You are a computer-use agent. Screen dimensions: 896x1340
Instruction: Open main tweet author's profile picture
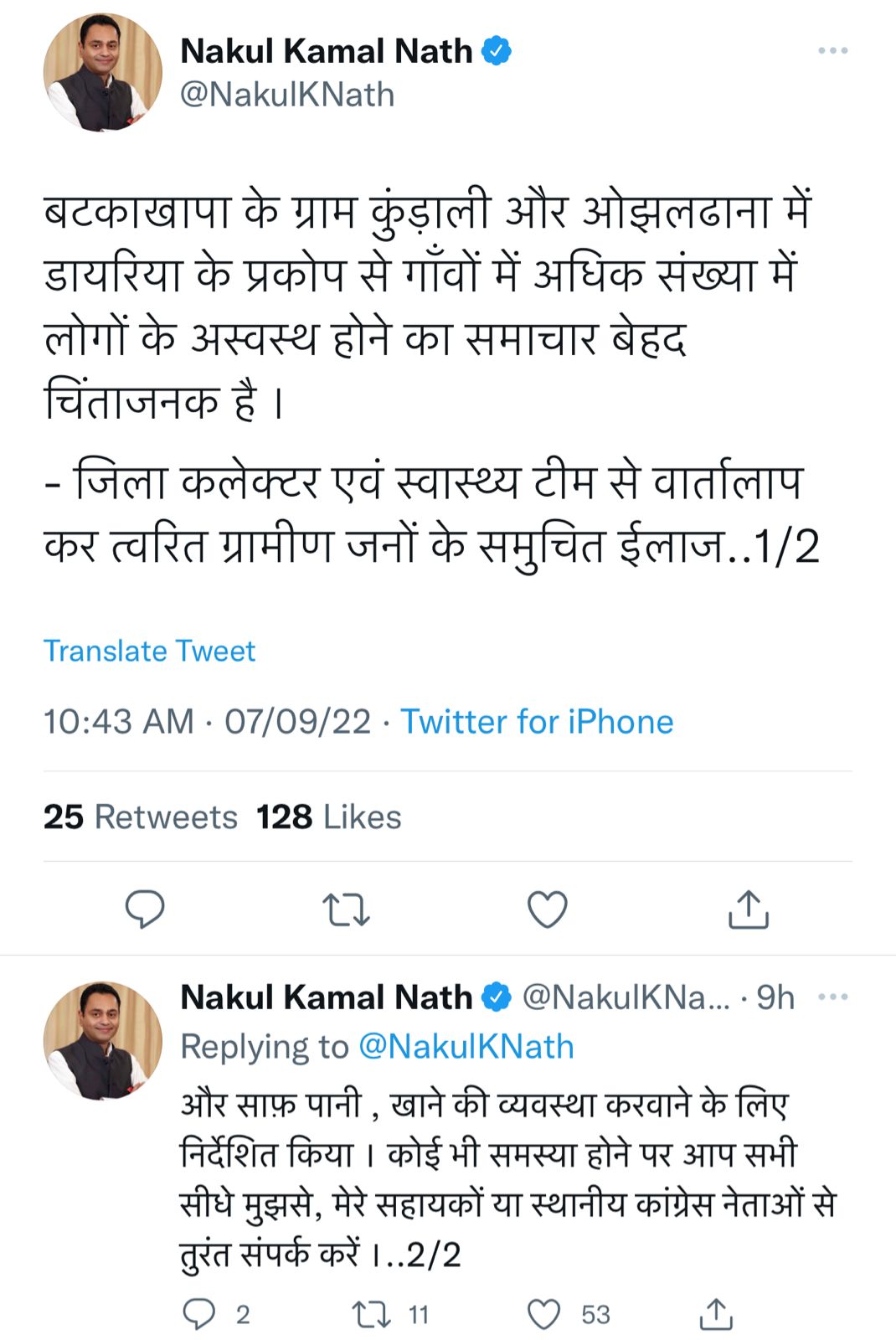[x=103, y=73]
